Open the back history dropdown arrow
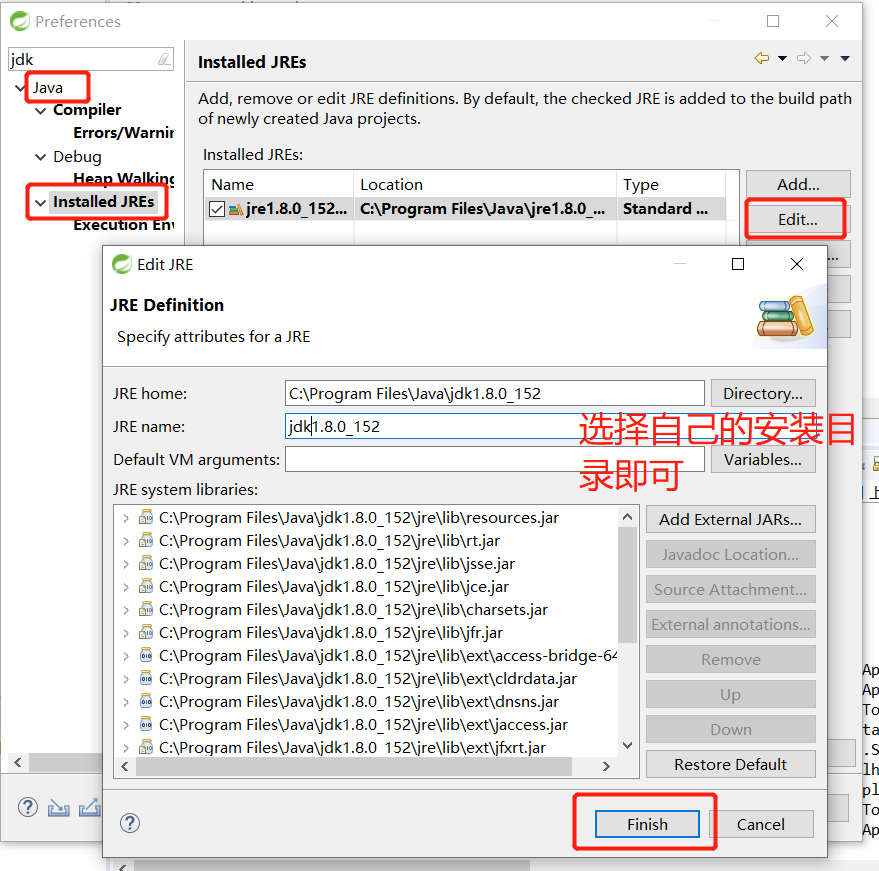The width and height of the screenshot is (879, 871). tap(782, 58)
